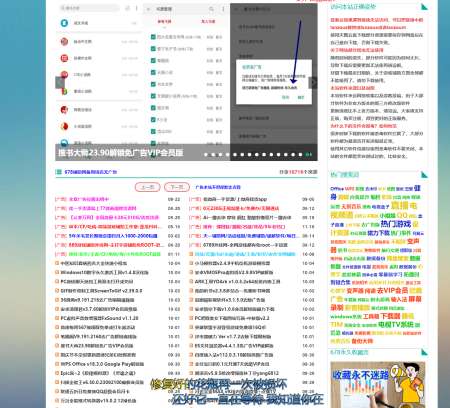Select the 工具箱 tag
The height and width of the screenshot is (408, 450).
click(x=371, y=316)
